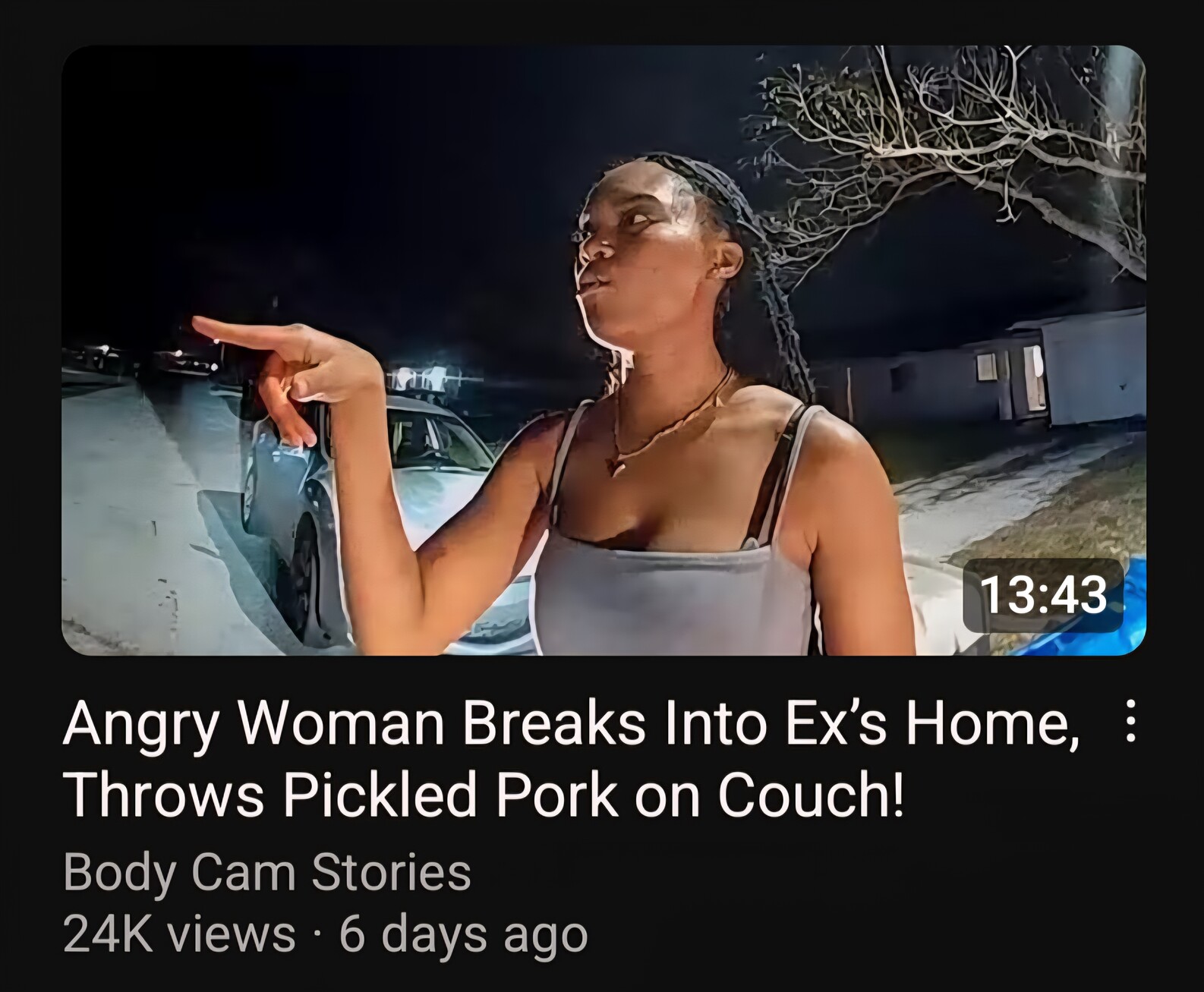Click the '6 days ago' upload date

pyautogui.click(x=463, y=935)
